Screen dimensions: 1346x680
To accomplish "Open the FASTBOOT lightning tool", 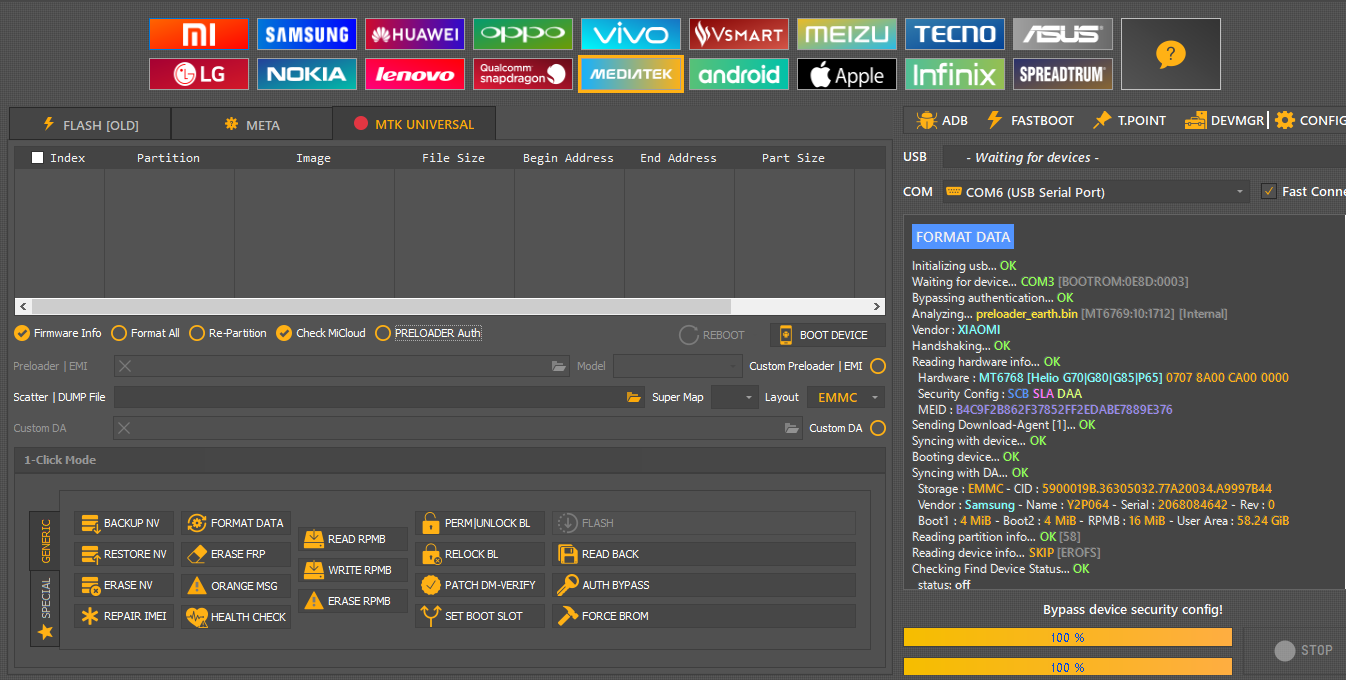I will tap(1030, 120).
